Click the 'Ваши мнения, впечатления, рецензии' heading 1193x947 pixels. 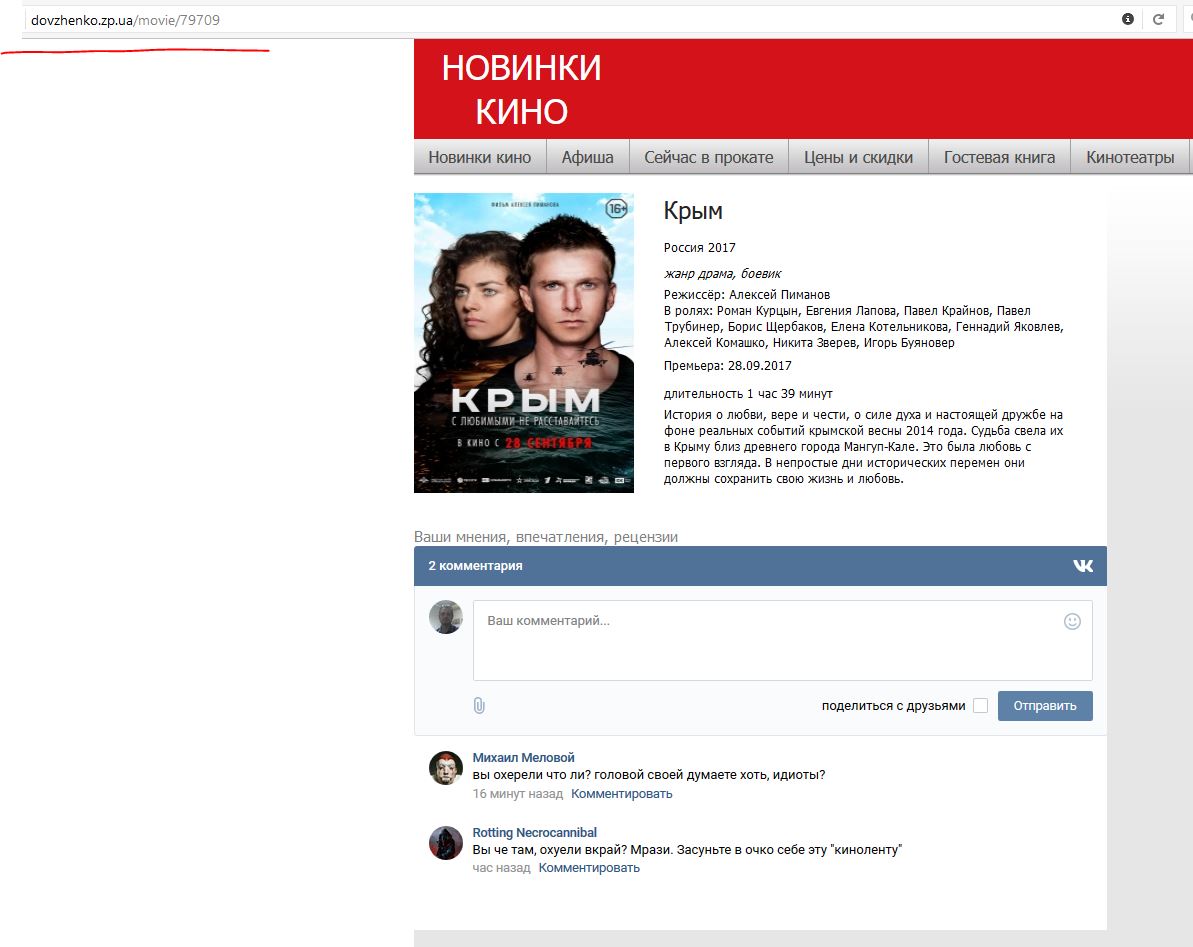pos(546,537)
